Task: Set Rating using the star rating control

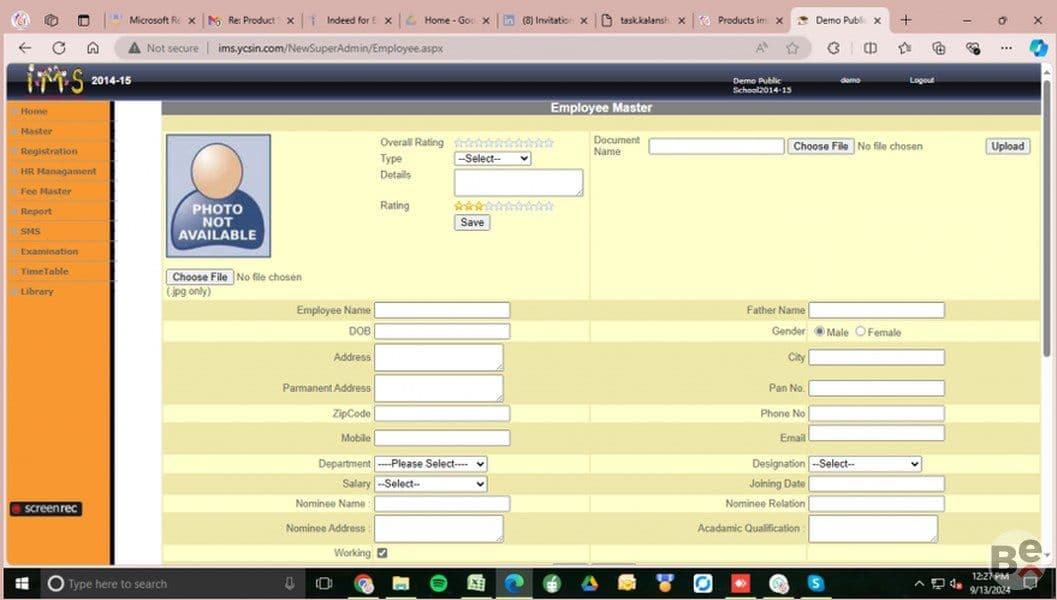Action: [504, 206]
